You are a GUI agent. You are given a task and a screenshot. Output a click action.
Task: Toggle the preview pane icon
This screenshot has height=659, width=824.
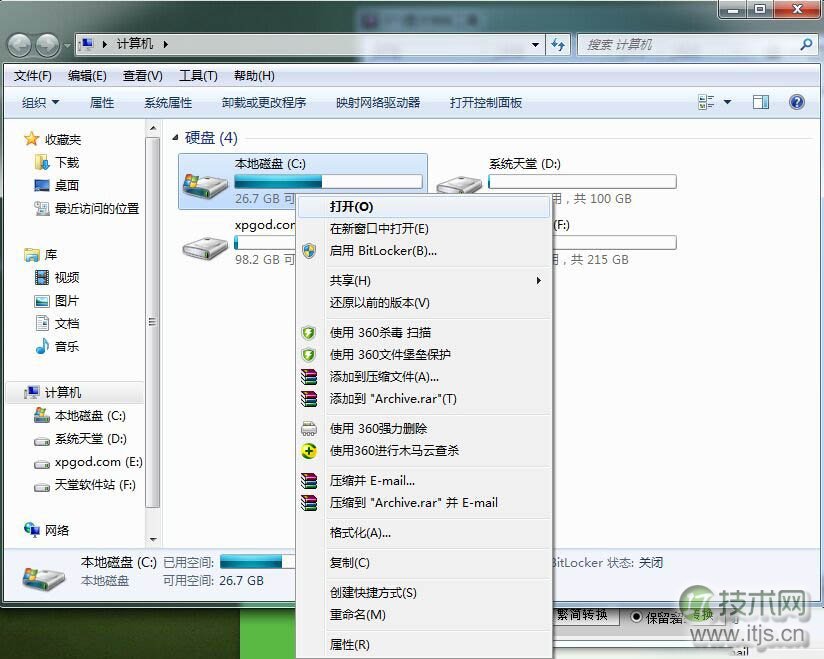pyautogui.click(x=761, y=101)
